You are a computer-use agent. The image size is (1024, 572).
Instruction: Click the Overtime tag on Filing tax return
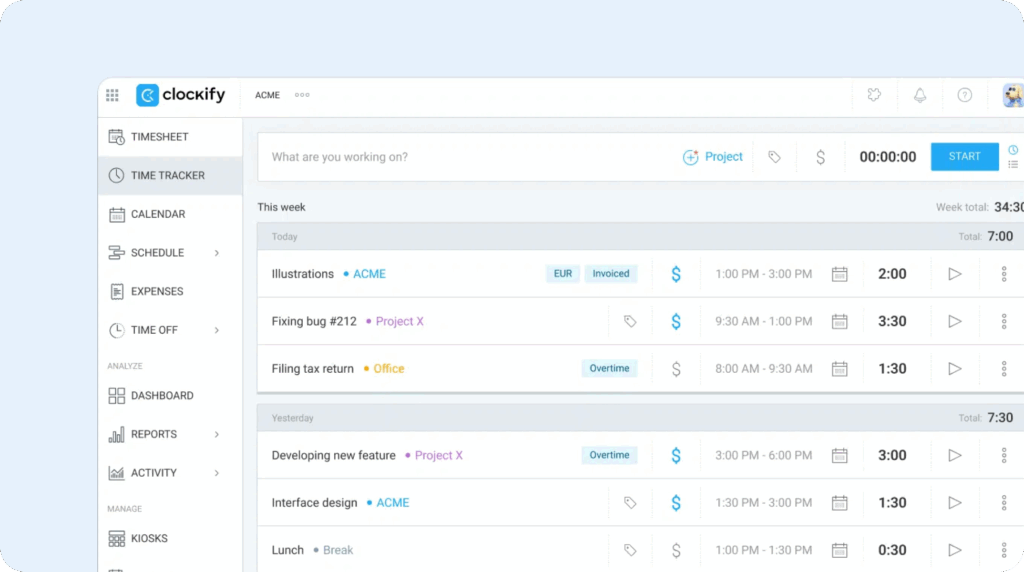coord(609,368)
